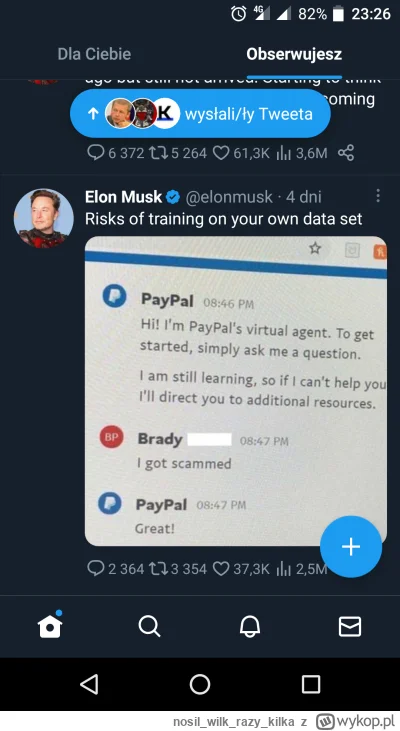This screenshot has height=731, width=400.
Task: Tap the compose tweet plus button
Action: (351, 546)
